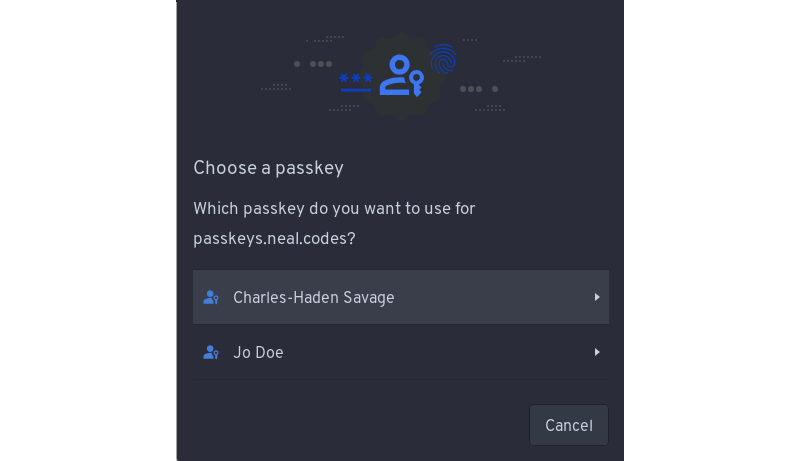Click the blue password asterisks graphic
This screenshot has height=461, width=800.
pos(356,78)
